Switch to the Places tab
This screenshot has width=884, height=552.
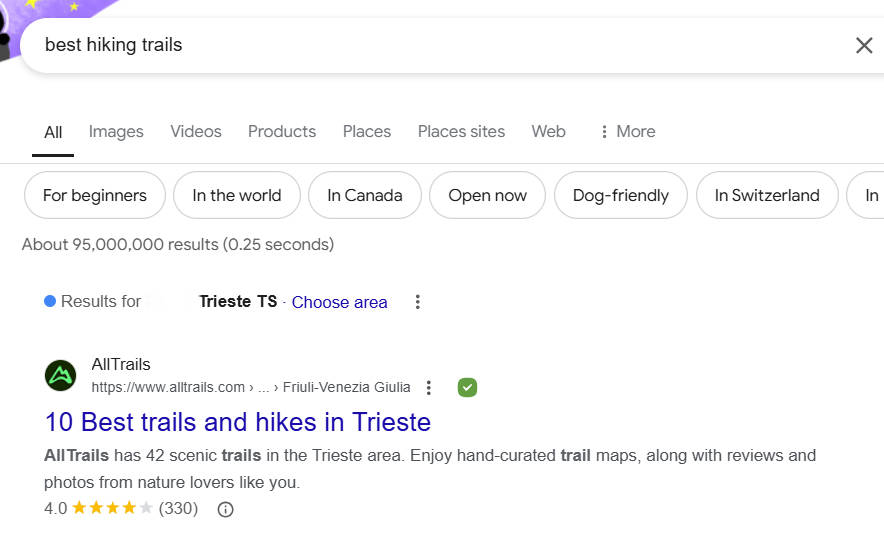(x=366, y=131)
